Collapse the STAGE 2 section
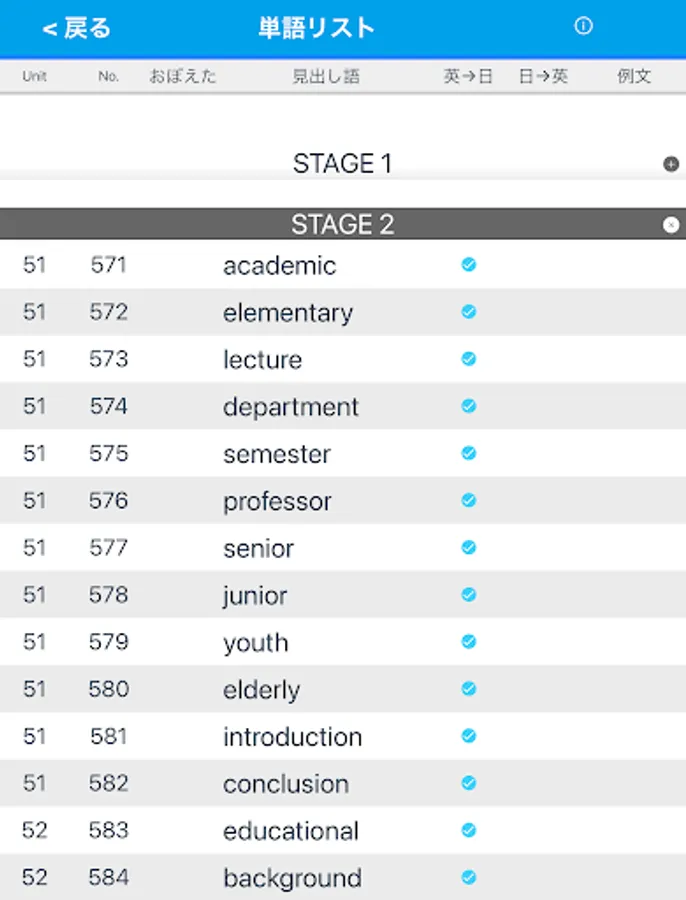This screenshot has width=686, height=900. (671, 225)
